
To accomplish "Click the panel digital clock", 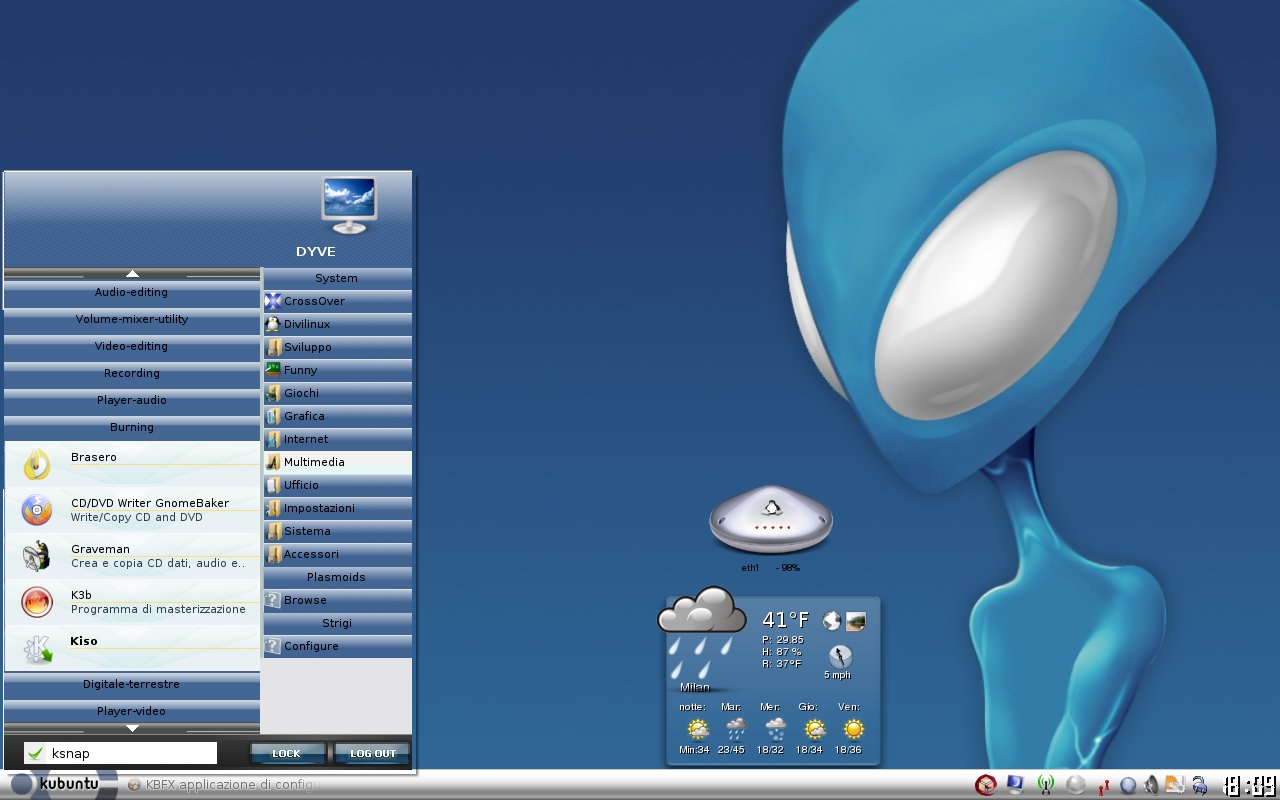I will [1249, 786].
